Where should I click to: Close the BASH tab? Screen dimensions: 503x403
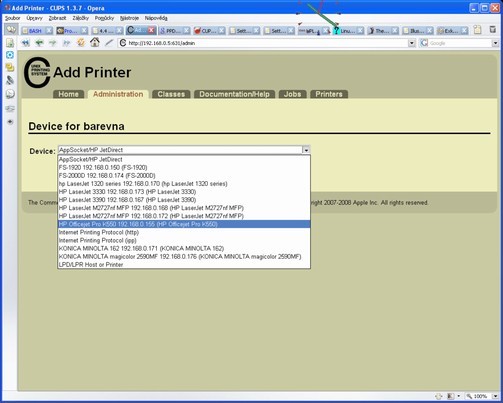click(x=49, y=31)
